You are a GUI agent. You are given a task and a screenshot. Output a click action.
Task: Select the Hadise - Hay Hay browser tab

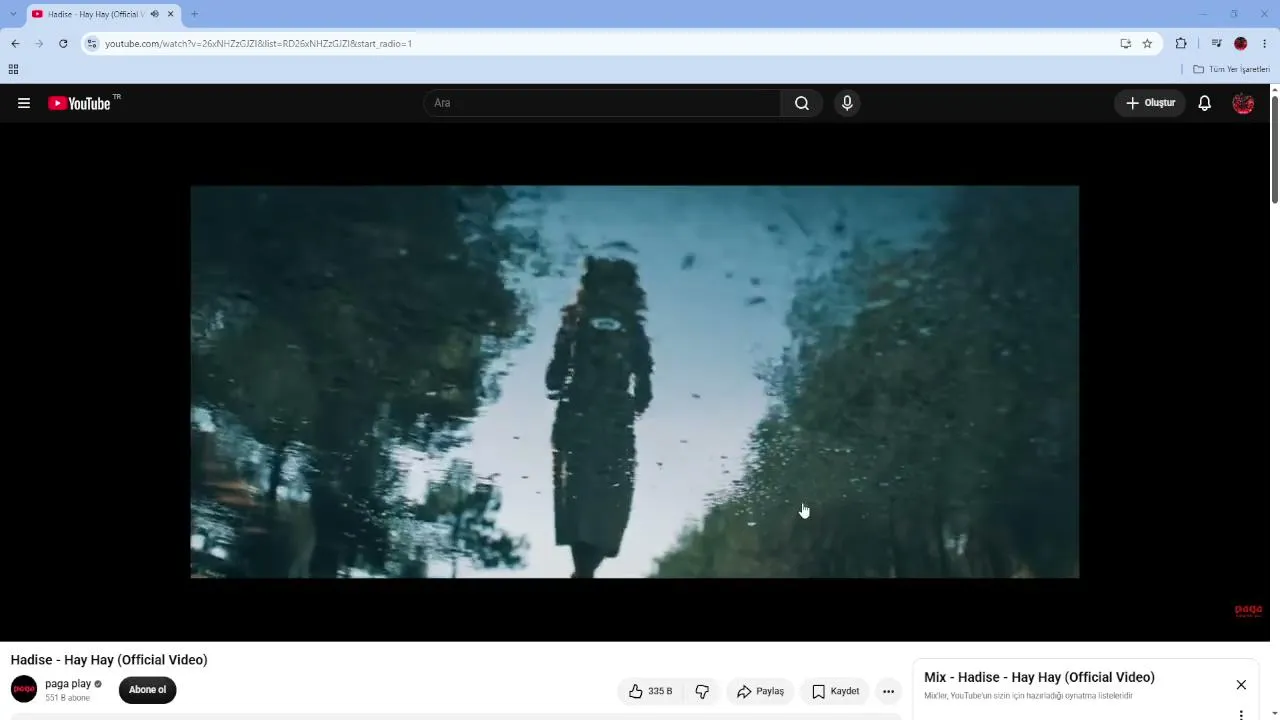coord(104,14)
